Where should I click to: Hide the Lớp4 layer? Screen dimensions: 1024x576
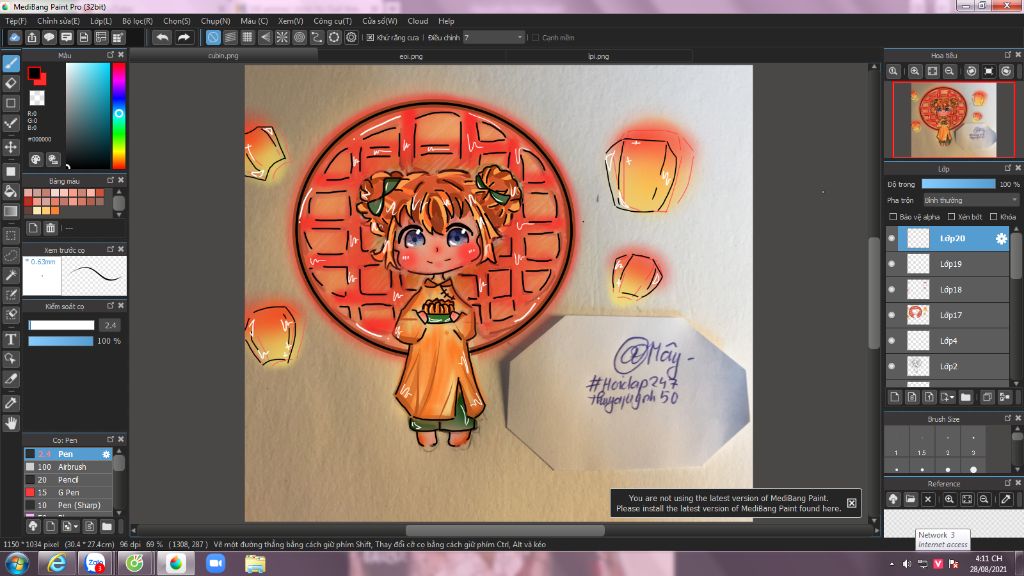[892, 340]
